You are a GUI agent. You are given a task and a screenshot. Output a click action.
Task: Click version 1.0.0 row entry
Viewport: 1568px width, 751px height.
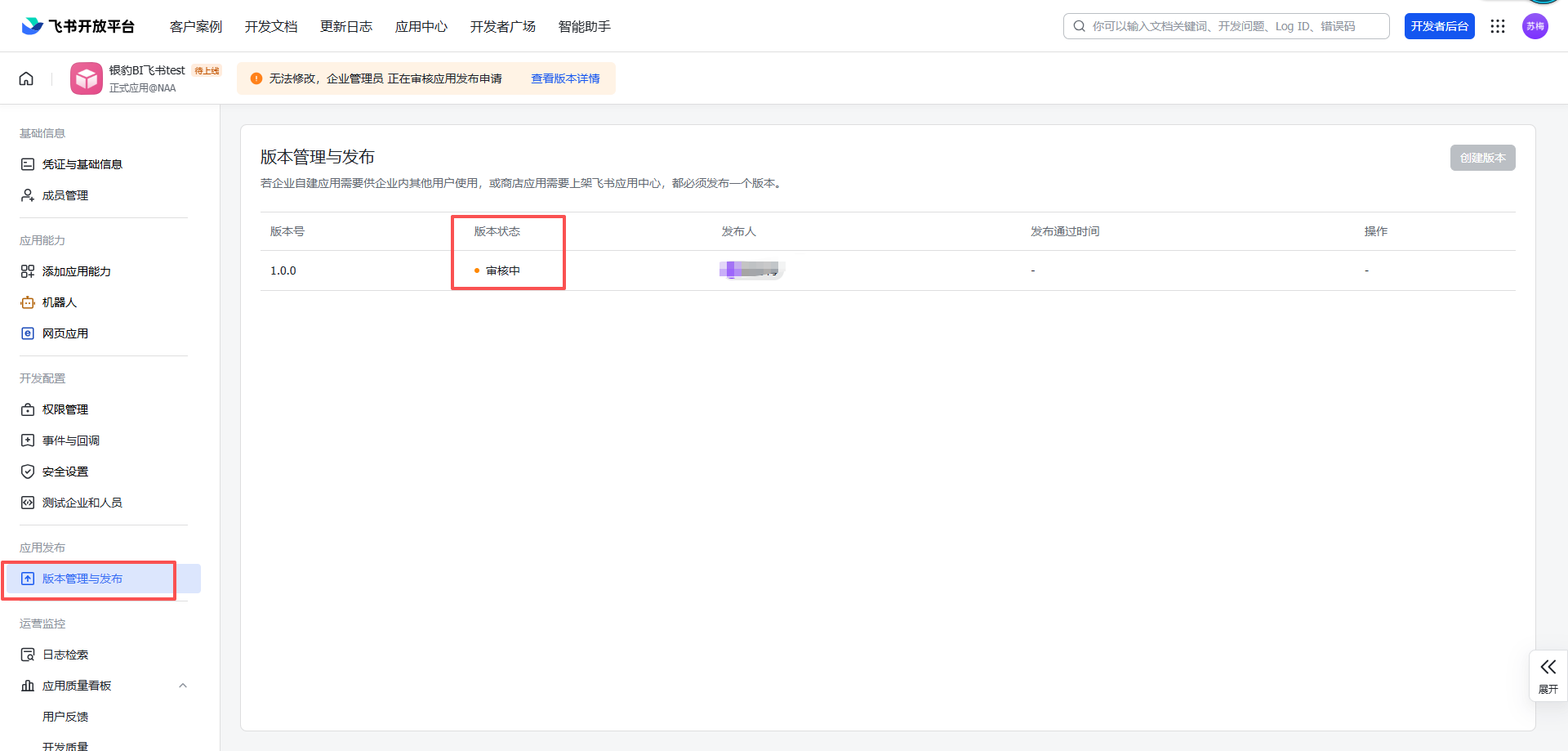(283, 270)
